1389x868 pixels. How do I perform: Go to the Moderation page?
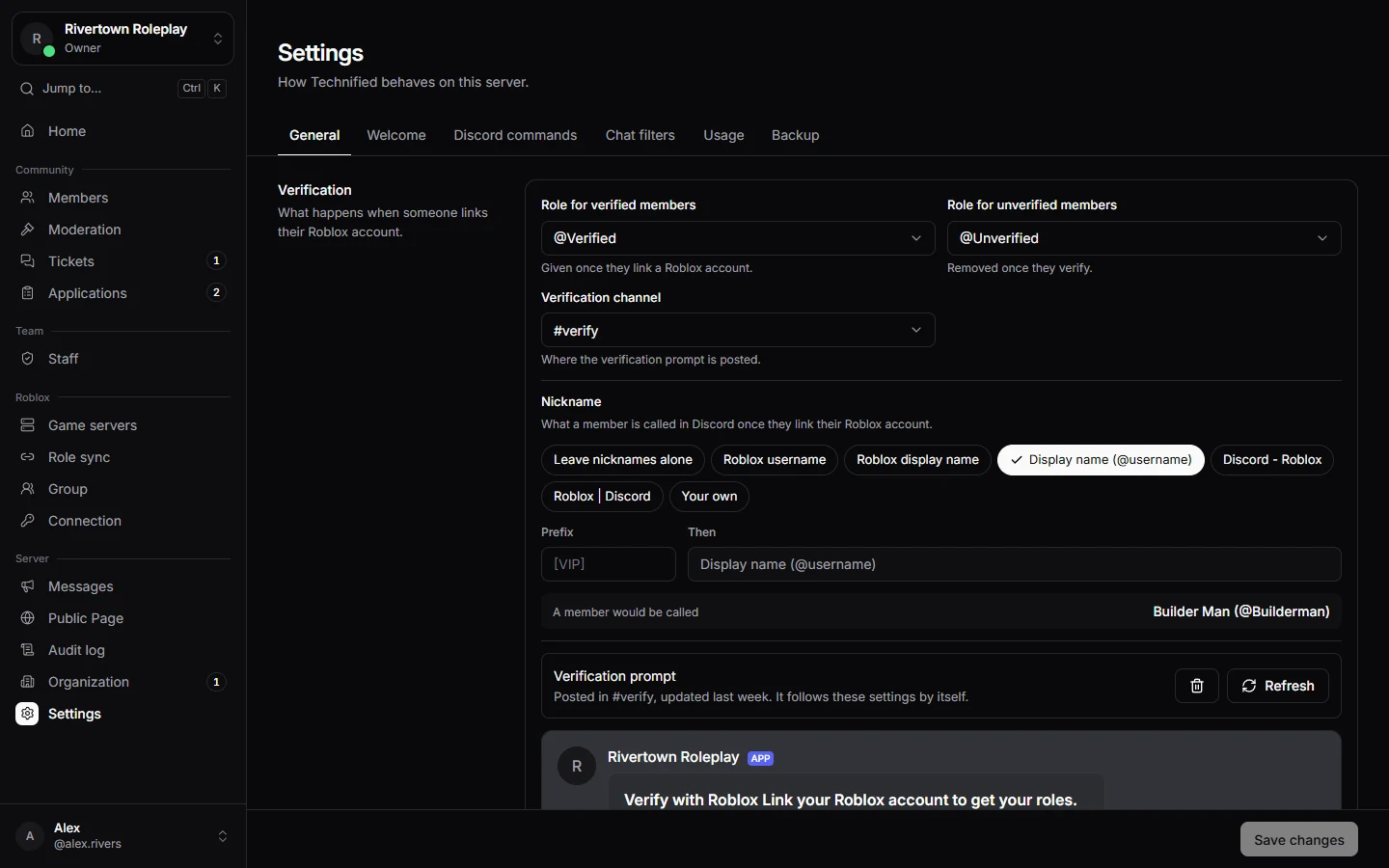pyautogui.click(x=123, y=230)
